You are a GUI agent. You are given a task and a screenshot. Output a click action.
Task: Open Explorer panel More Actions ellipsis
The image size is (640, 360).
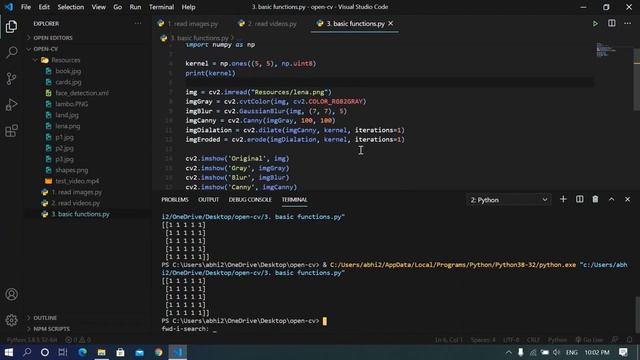point(138,24)
